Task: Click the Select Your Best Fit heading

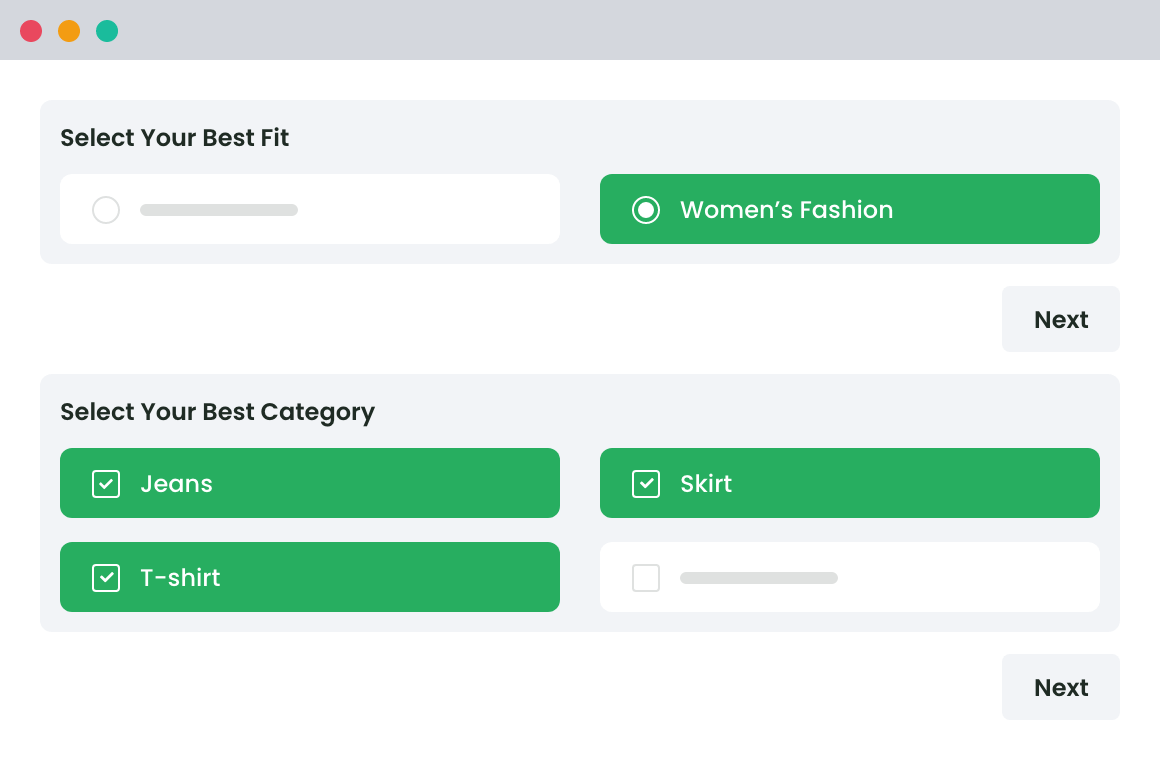Action: [175, 138]
